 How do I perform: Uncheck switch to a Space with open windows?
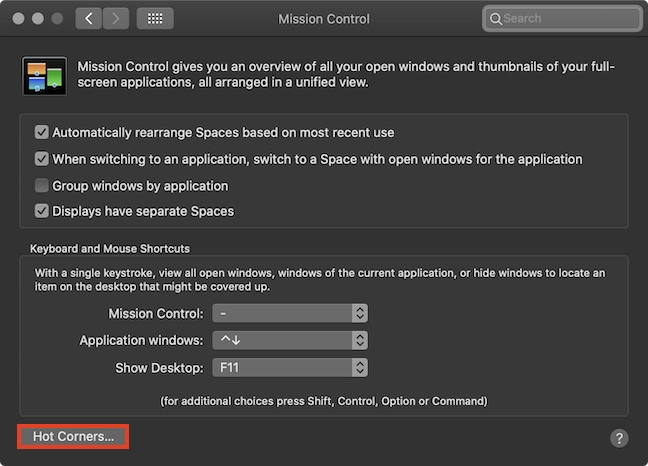[41, 159]
